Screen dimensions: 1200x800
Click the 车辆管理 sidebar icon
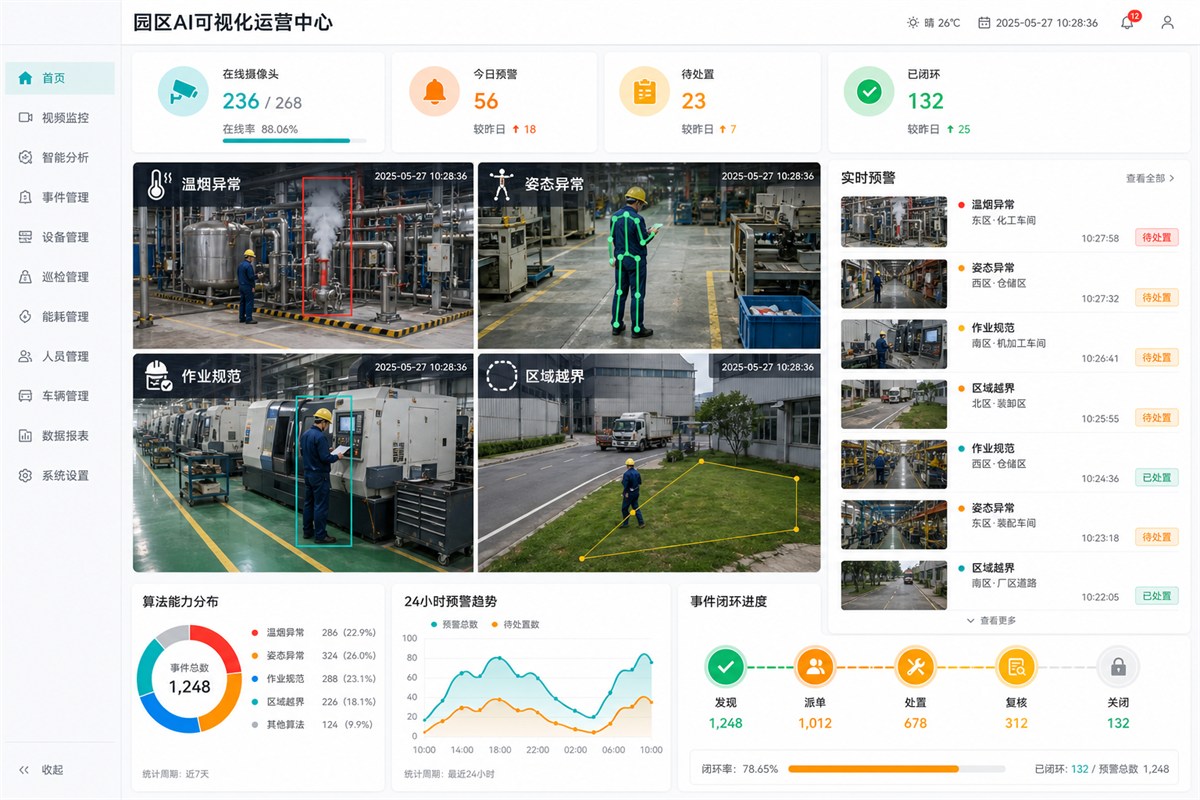(x=25, y=396)
